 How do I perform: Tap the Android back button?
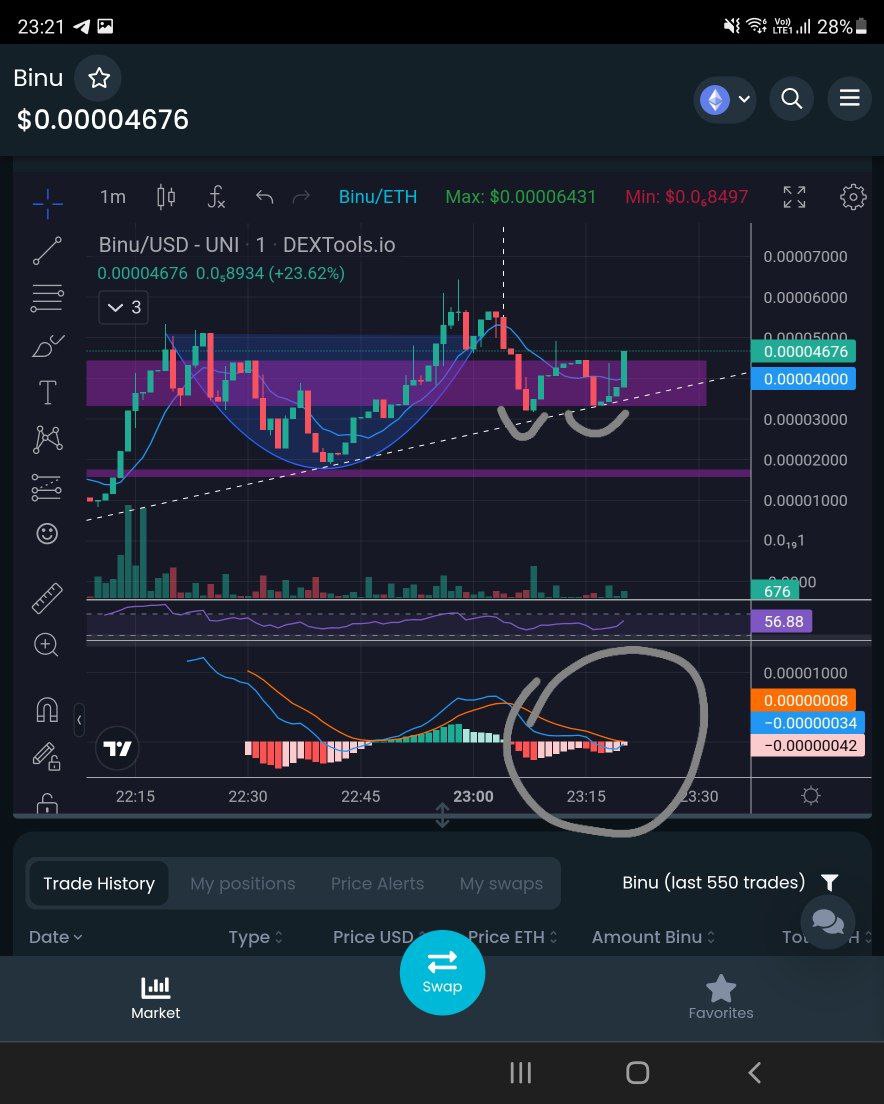(x=754, y=1073)
